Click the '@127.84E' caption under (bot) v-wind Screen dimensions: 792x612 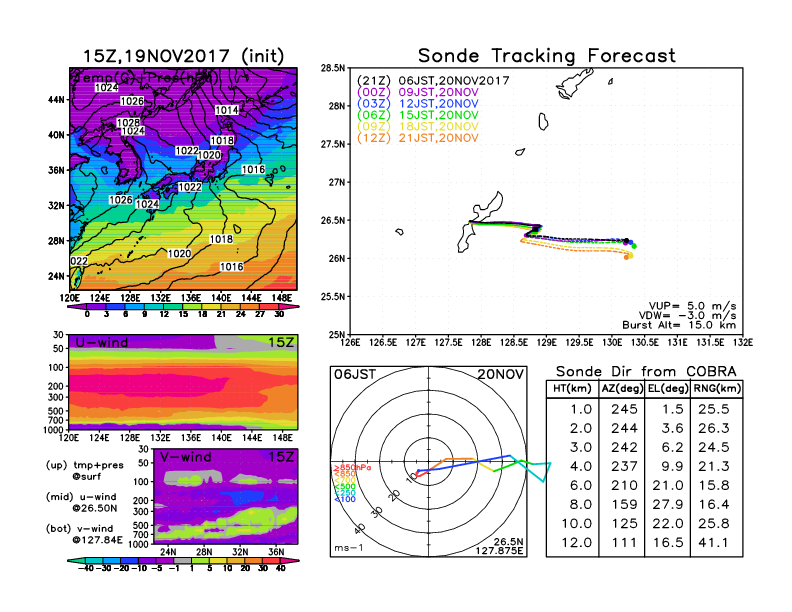click(97, 540)
